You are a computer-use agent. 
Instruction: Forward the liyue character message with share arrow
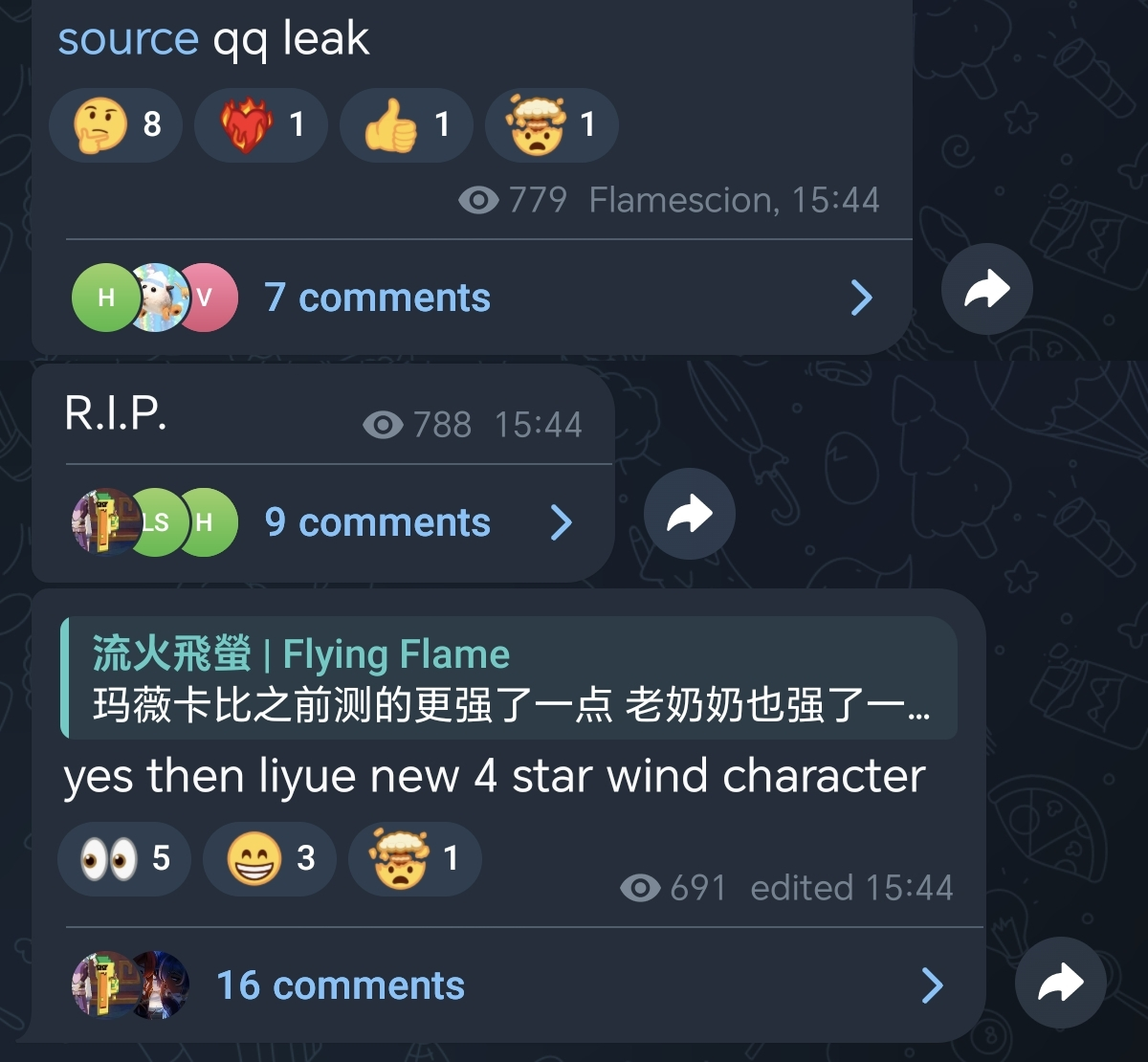1061,983
